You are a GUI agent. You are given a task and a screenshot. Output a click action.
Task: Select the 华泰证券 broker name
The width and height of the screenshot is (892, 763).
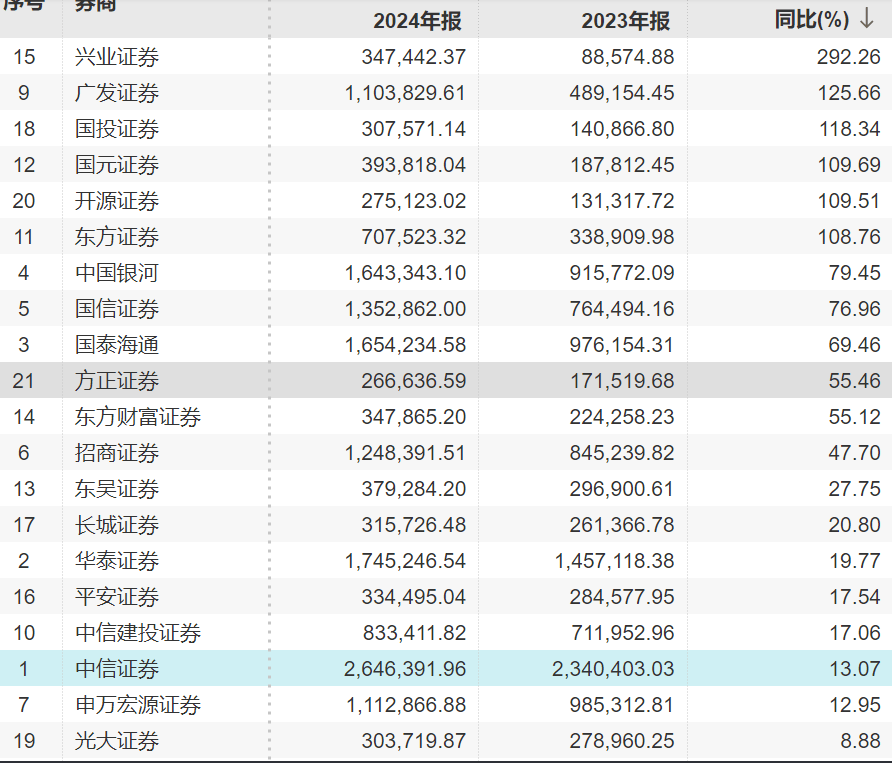[x=117, y=561]
